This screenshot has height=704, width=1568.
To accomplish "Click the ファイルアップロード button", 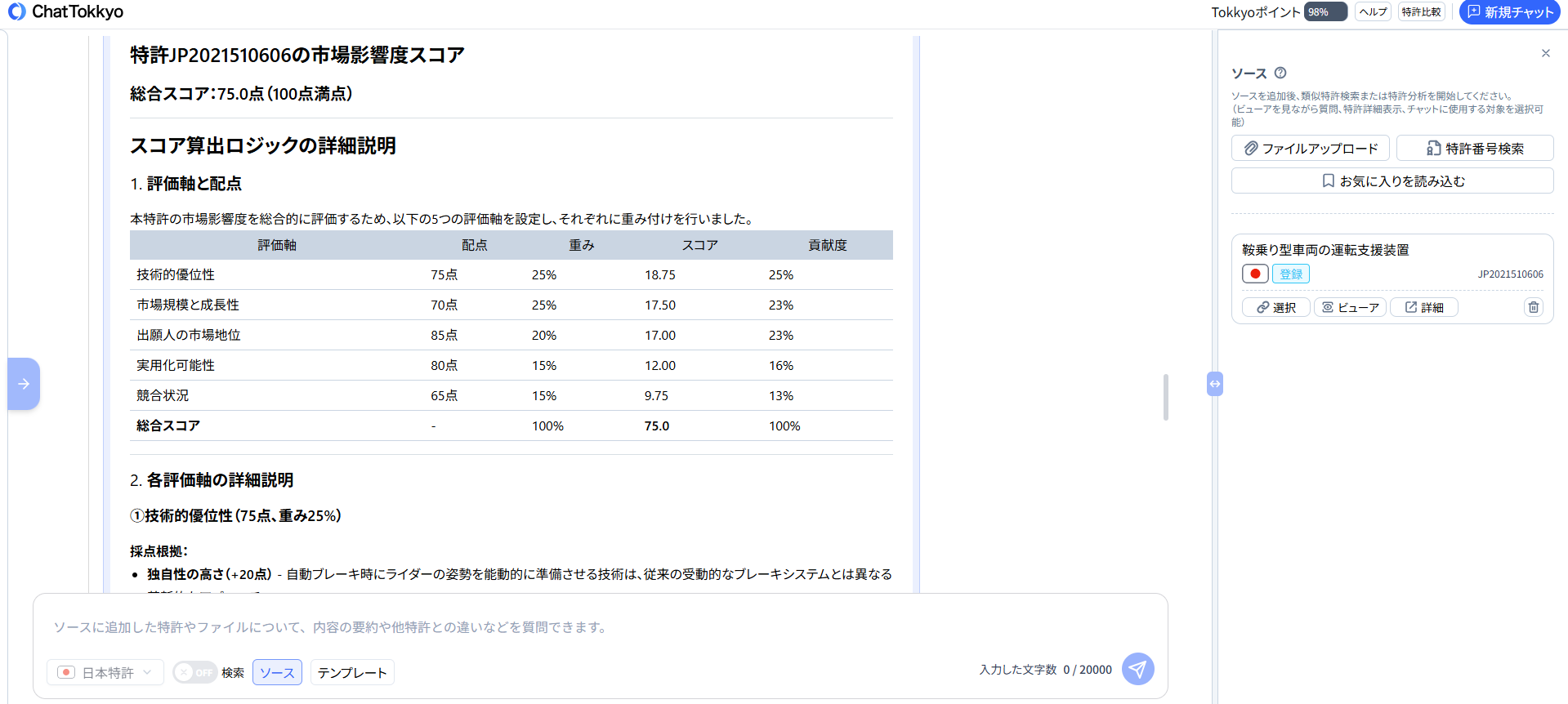I will tap(1310, 148).
